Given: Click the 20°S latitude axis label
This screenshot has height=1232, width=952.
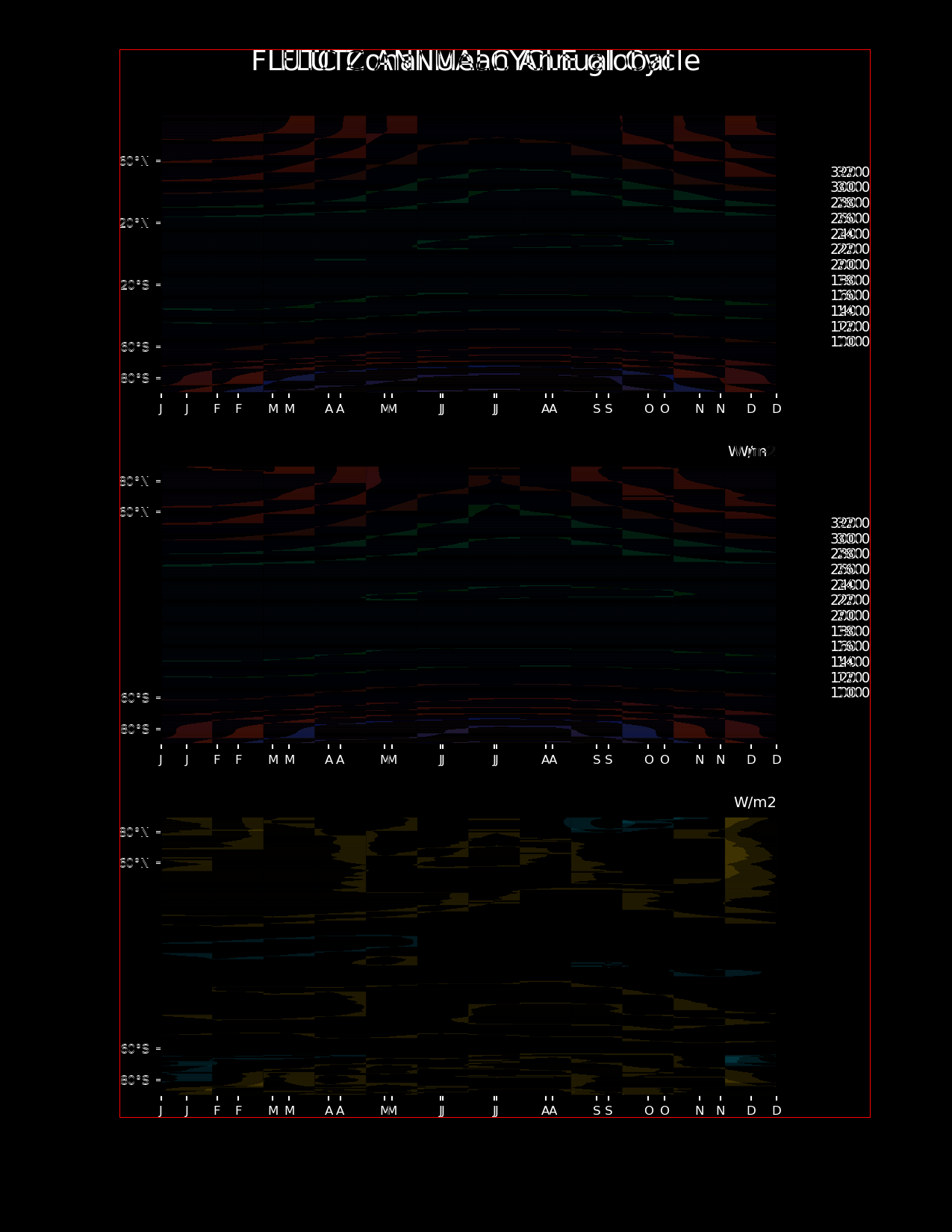Looking at the screenshot, I should click(x=134, y=285).
